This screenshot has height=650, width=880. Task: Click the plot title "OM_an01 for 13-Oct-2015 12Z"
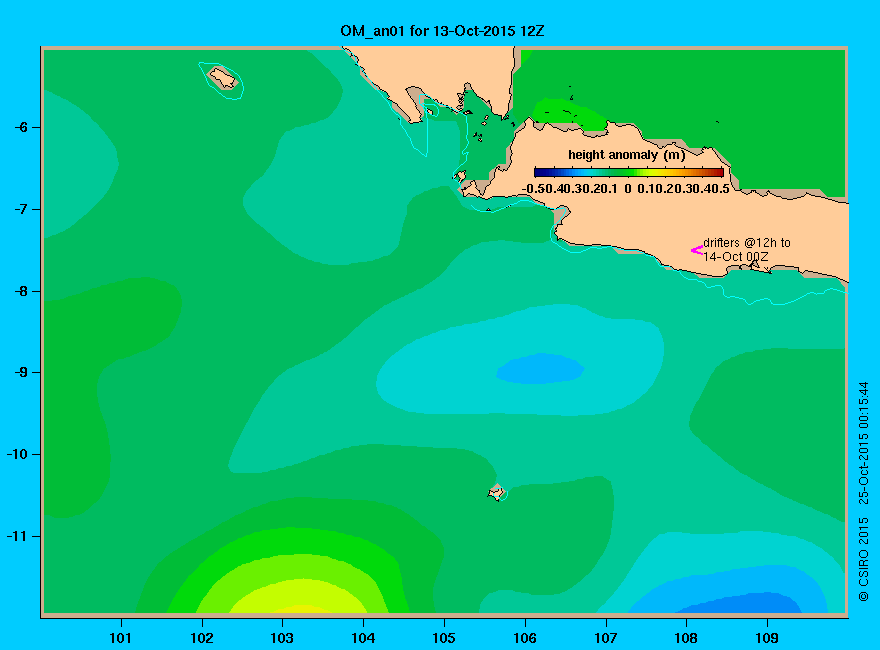442,31
